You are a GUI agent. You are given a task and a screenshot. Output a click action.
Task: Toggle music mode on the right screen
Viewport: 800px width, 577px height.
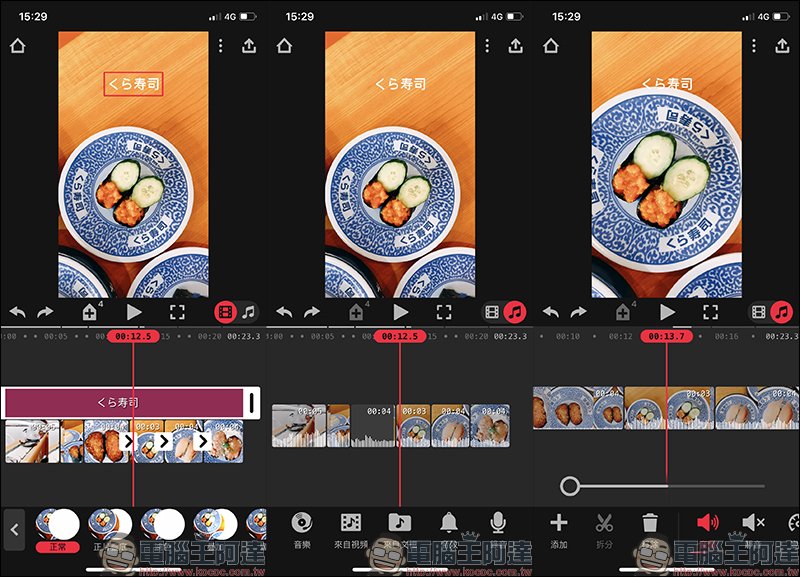[x=782, y=312]
